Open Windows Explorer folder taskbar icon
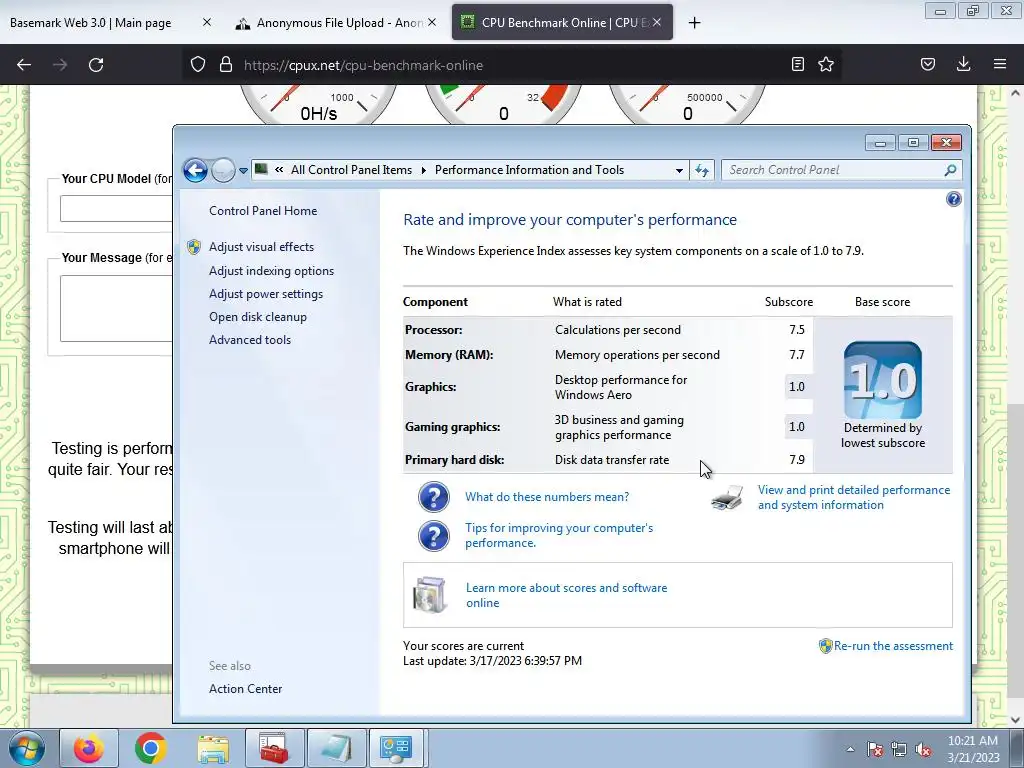Screen dimensions: 1024x768 pos(213,748)
